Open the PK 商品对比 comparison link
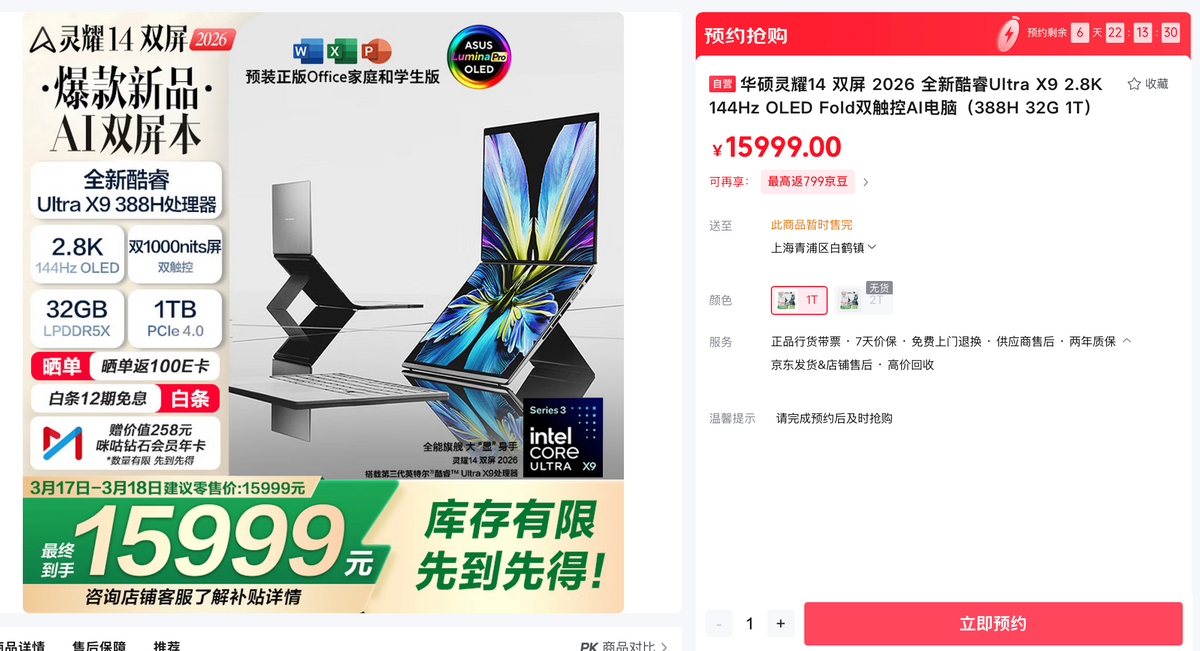The height and width of the screenshot is (651, 1200). point(624,647)
